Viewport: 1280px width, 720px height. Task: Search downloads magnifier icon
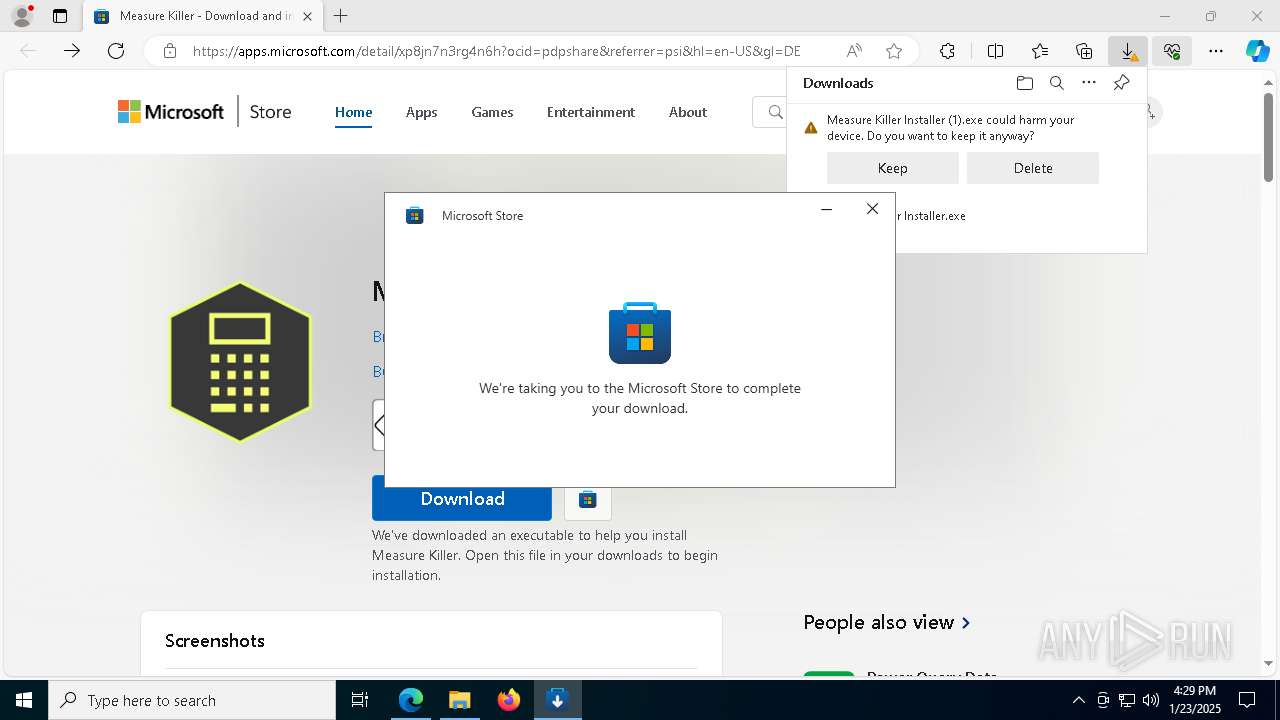1056,83
